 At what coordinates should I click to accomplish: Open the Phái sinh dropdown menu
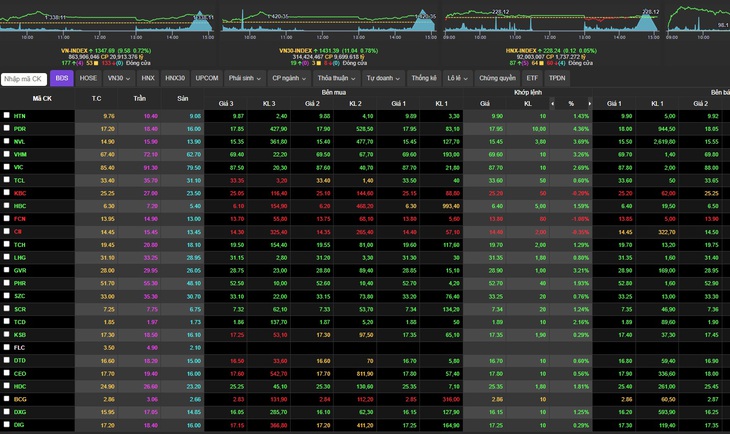click(x=244, y=78)
